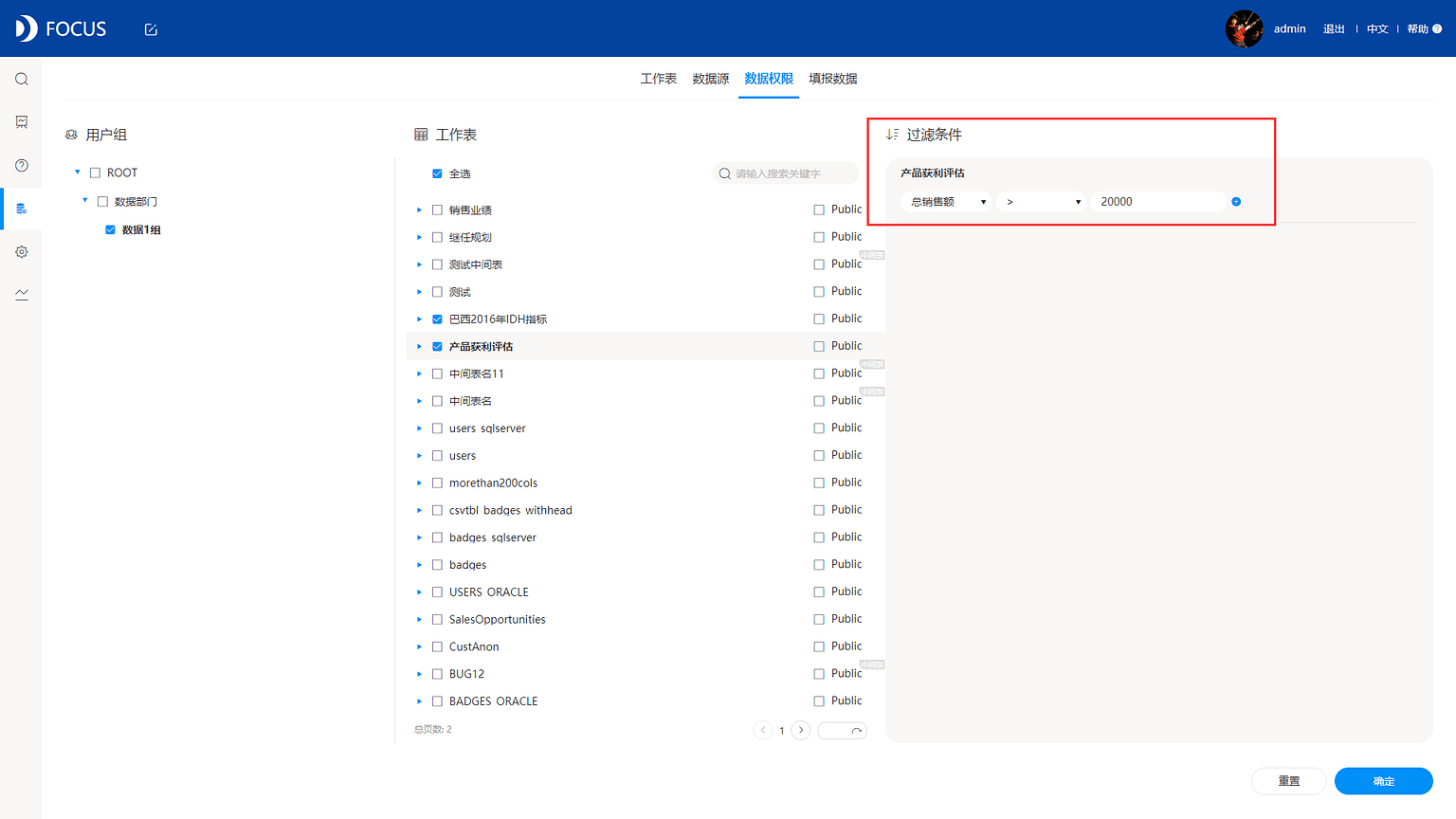Image resolution: width=1456 pixels, height=819 pixels.
Task: Click the admin username
Action: [x=1289, y=29]
